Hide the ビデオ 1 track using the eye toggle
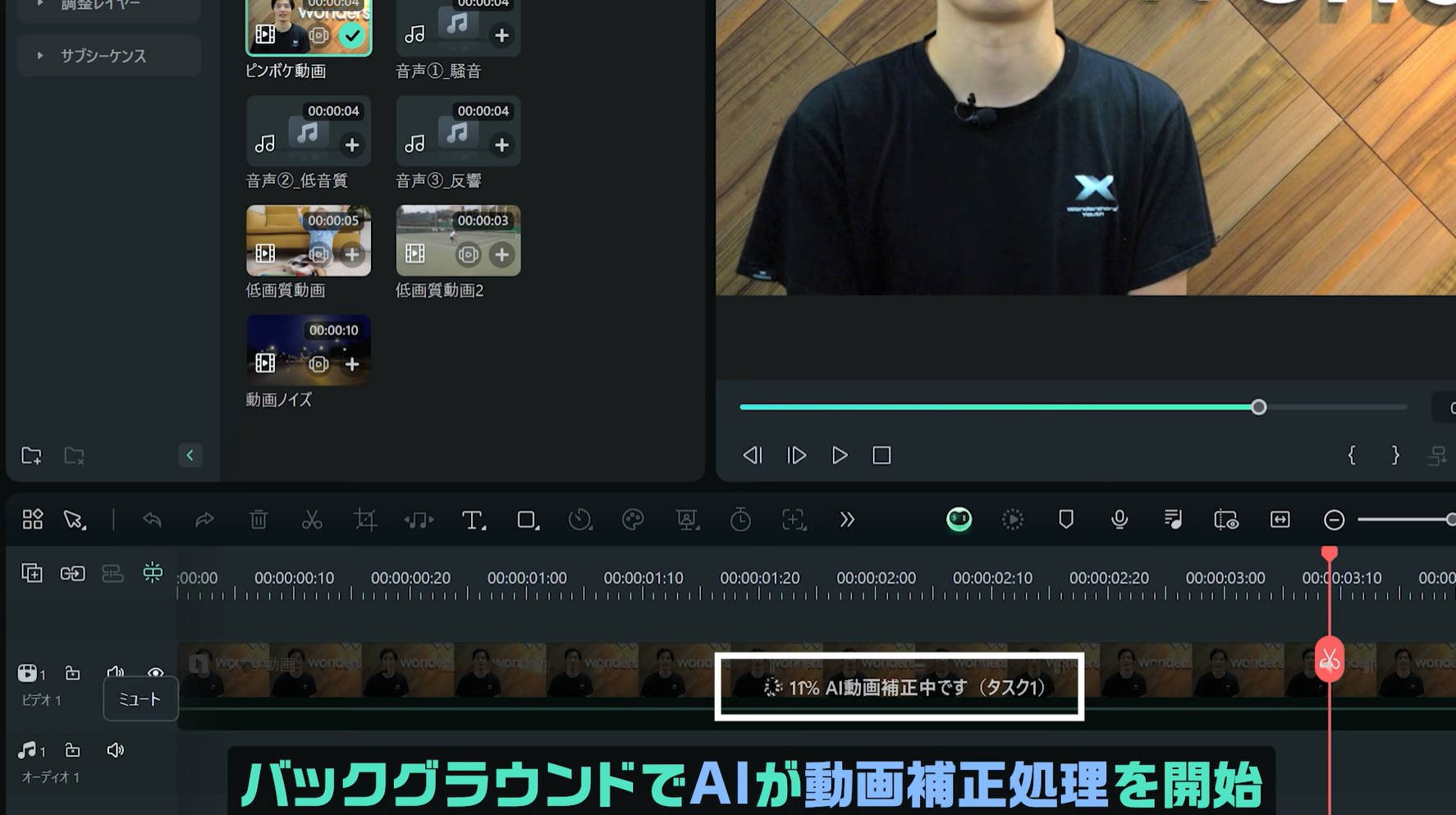The width and height of the screenshot is (1456, 815). (x=156, y=673)
